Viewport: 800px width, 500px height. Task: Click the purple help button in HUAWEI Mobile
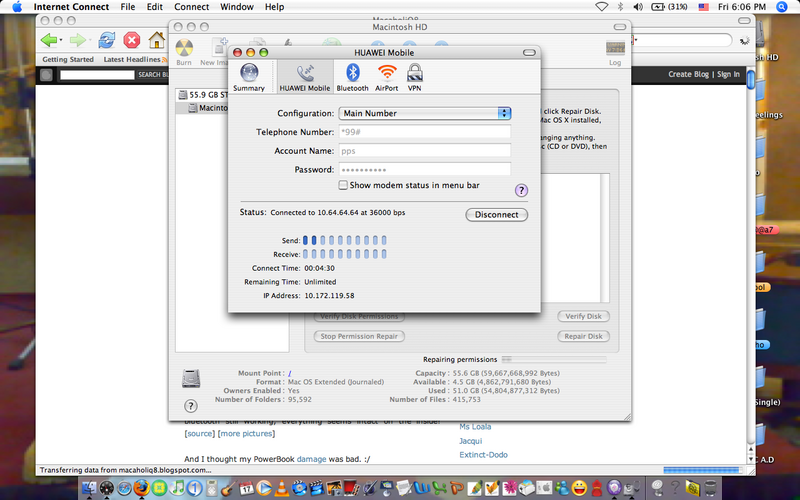coord(521,190)
